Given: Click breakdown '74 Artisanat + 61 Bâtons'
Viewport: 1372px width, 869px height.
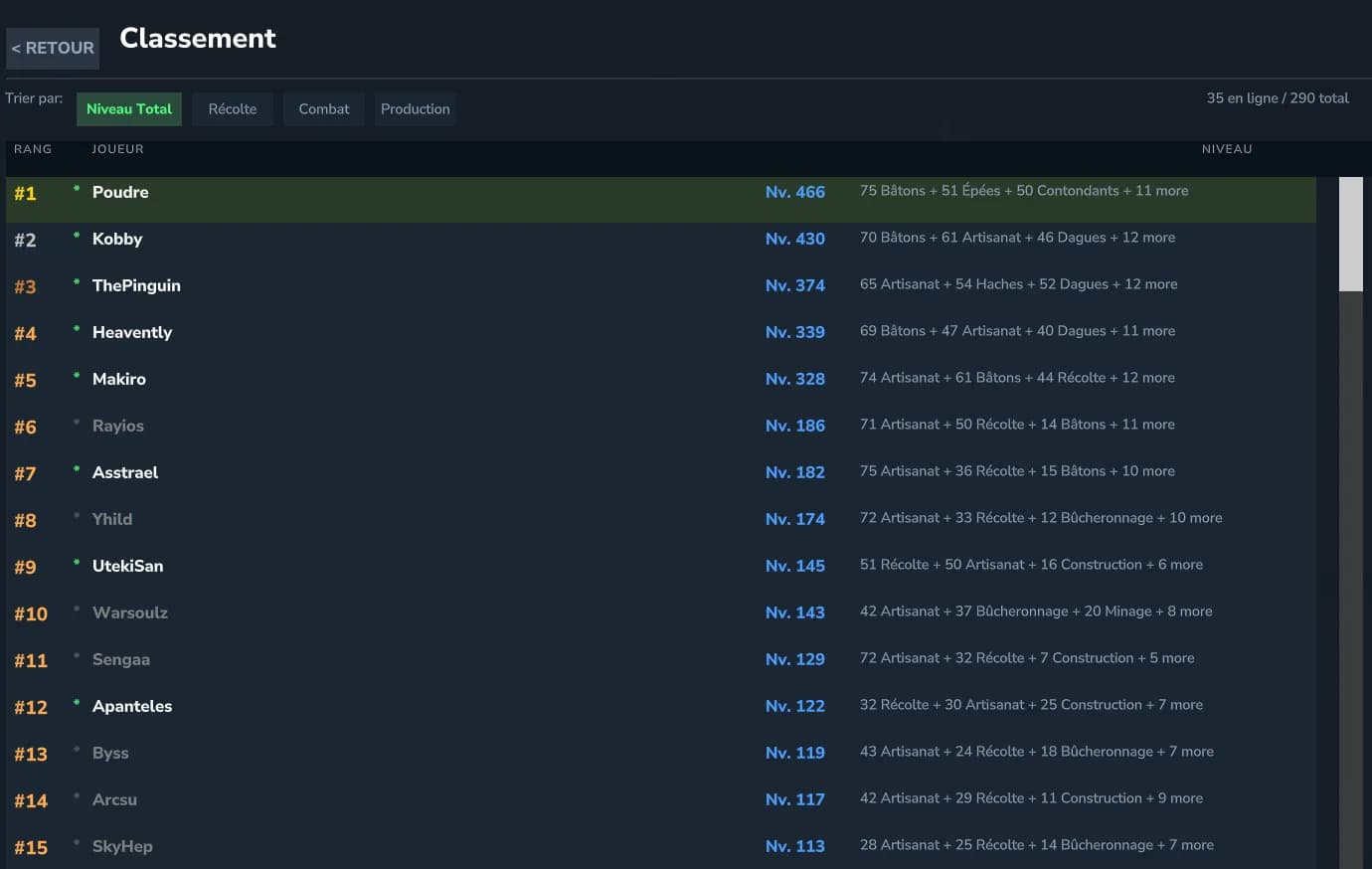Looking at the screenshot, I should pyautogui.click(x=1017, y=378).
